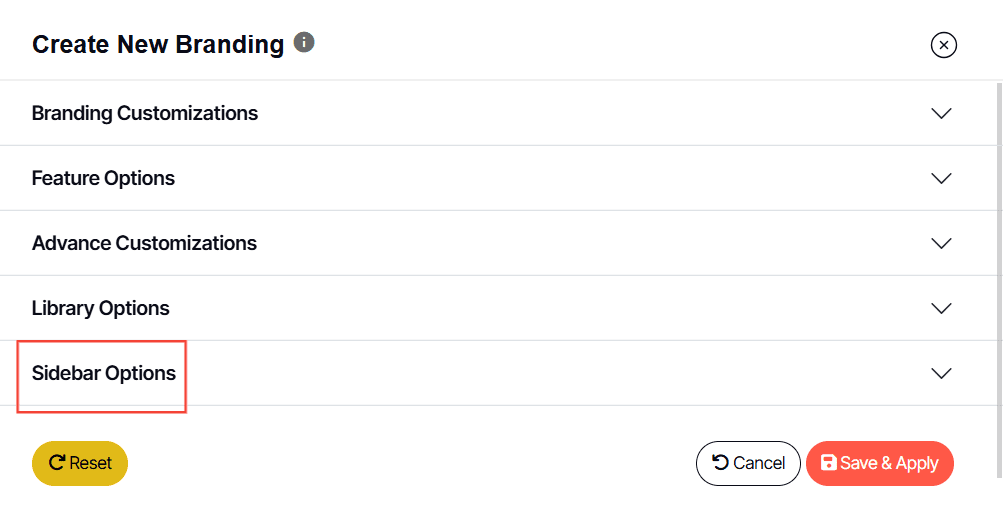Click the Library Options section label
The image size is (1003, 530).
tap(101, 308)
